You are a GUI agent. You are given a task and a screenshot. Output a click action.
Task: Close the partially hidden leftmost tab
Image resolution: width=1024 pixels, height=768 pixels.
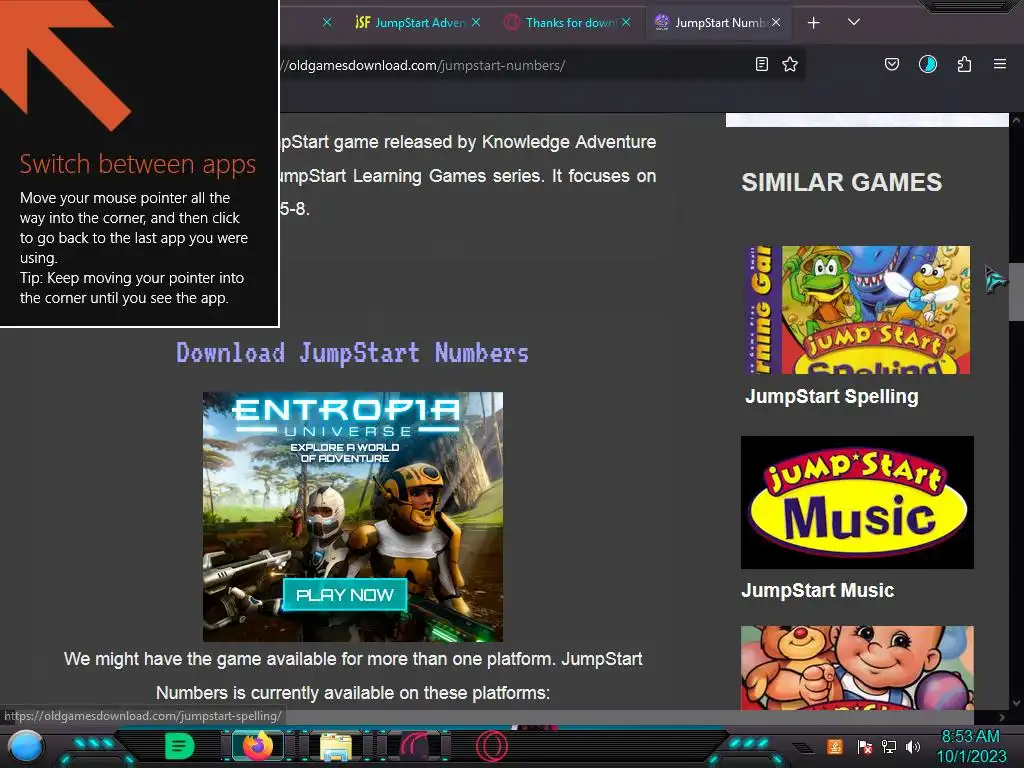(x=327, y=22)
